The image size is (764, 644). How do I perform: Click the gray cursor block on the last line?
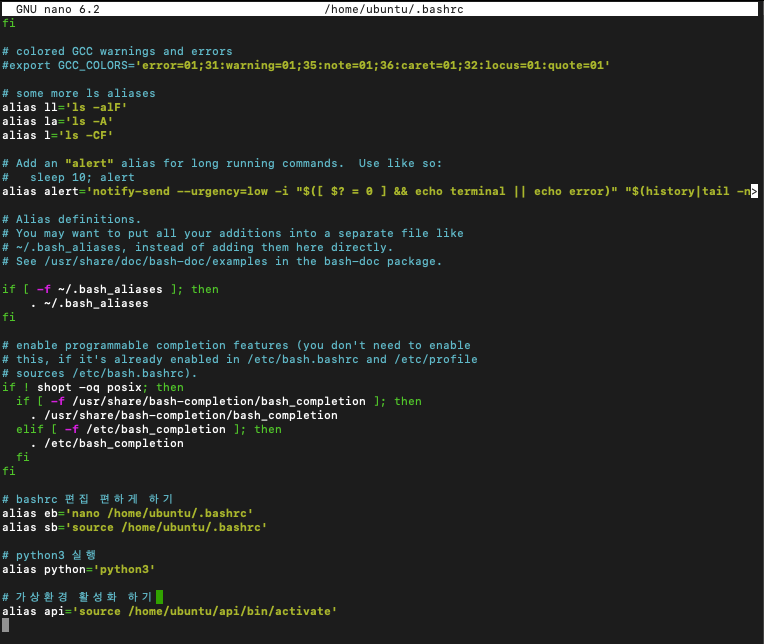[x=5, y=625]
